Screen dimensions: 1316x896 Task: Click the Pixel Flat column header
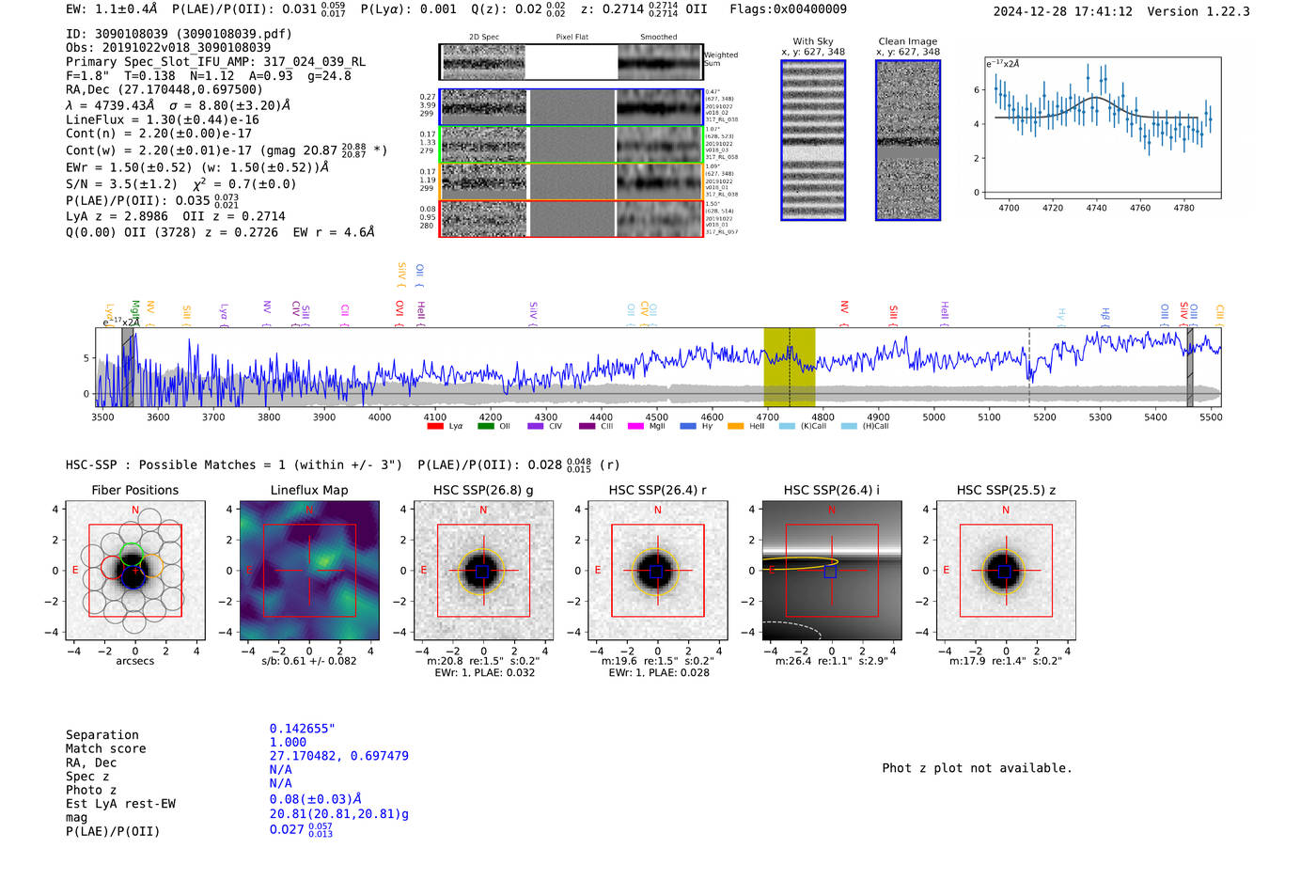572,38
